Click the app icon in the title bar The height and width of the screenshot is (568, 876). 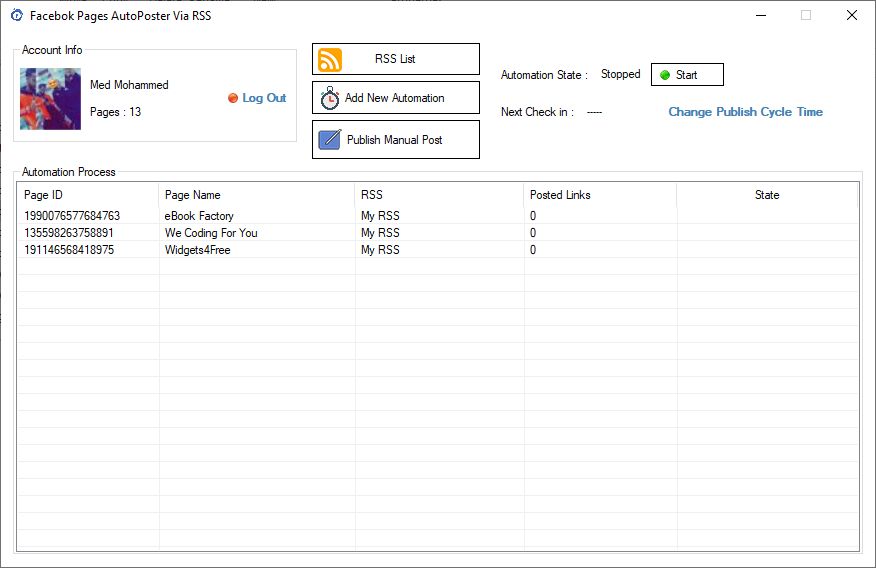pos(17,16)
